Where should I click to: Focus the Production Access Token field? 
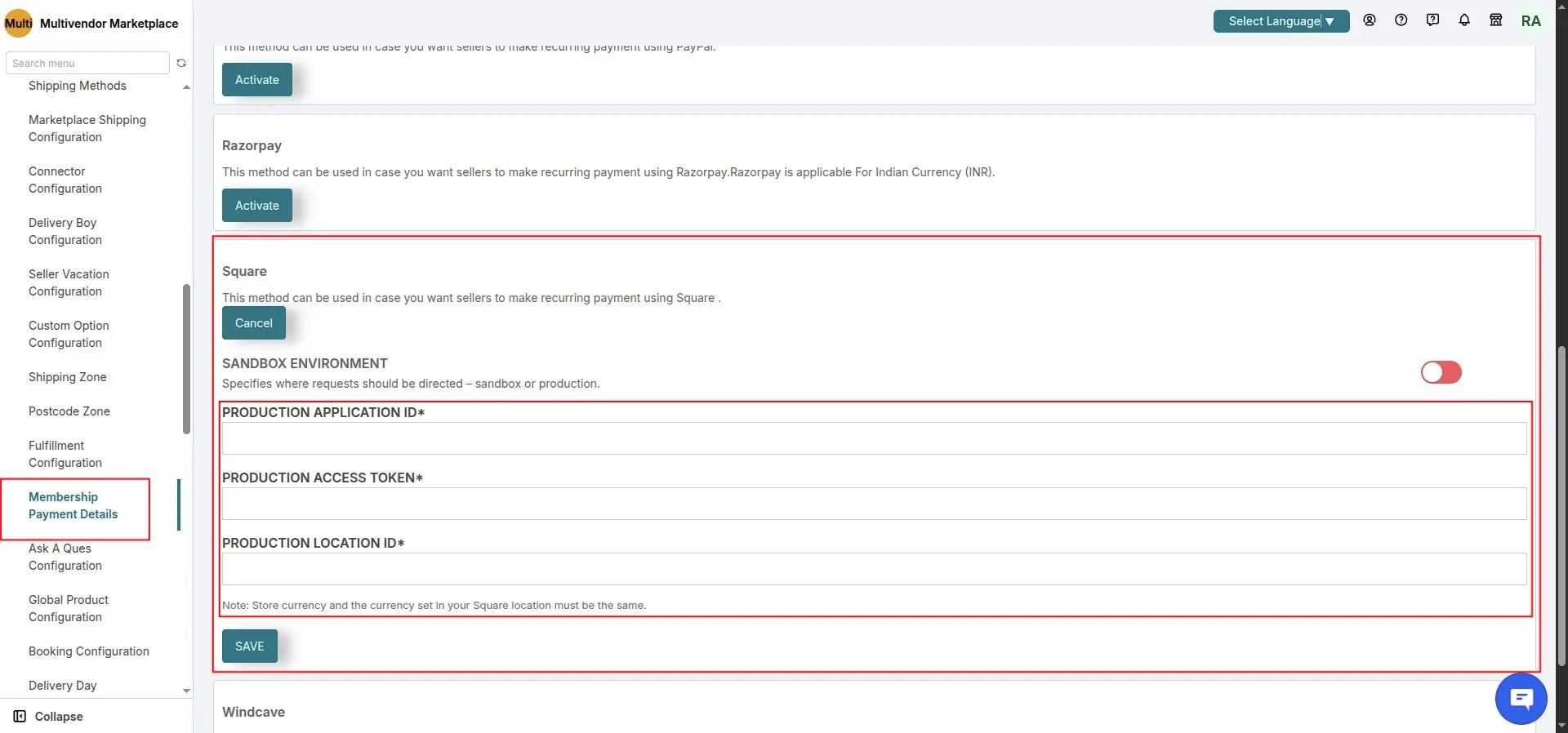[x=874, y=504]
